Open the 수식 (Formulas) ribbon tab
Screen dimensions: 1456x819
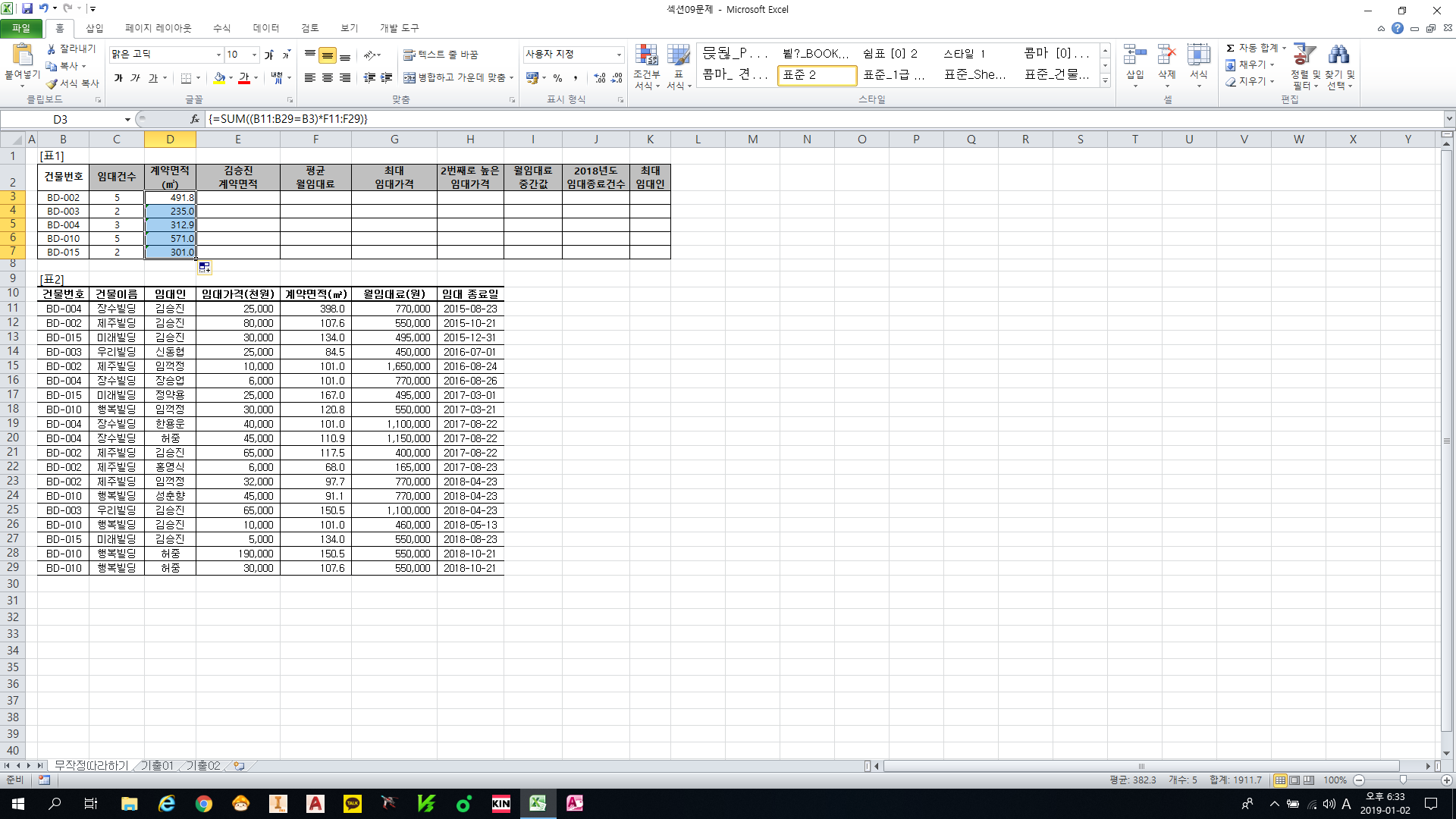pos(221,28)
